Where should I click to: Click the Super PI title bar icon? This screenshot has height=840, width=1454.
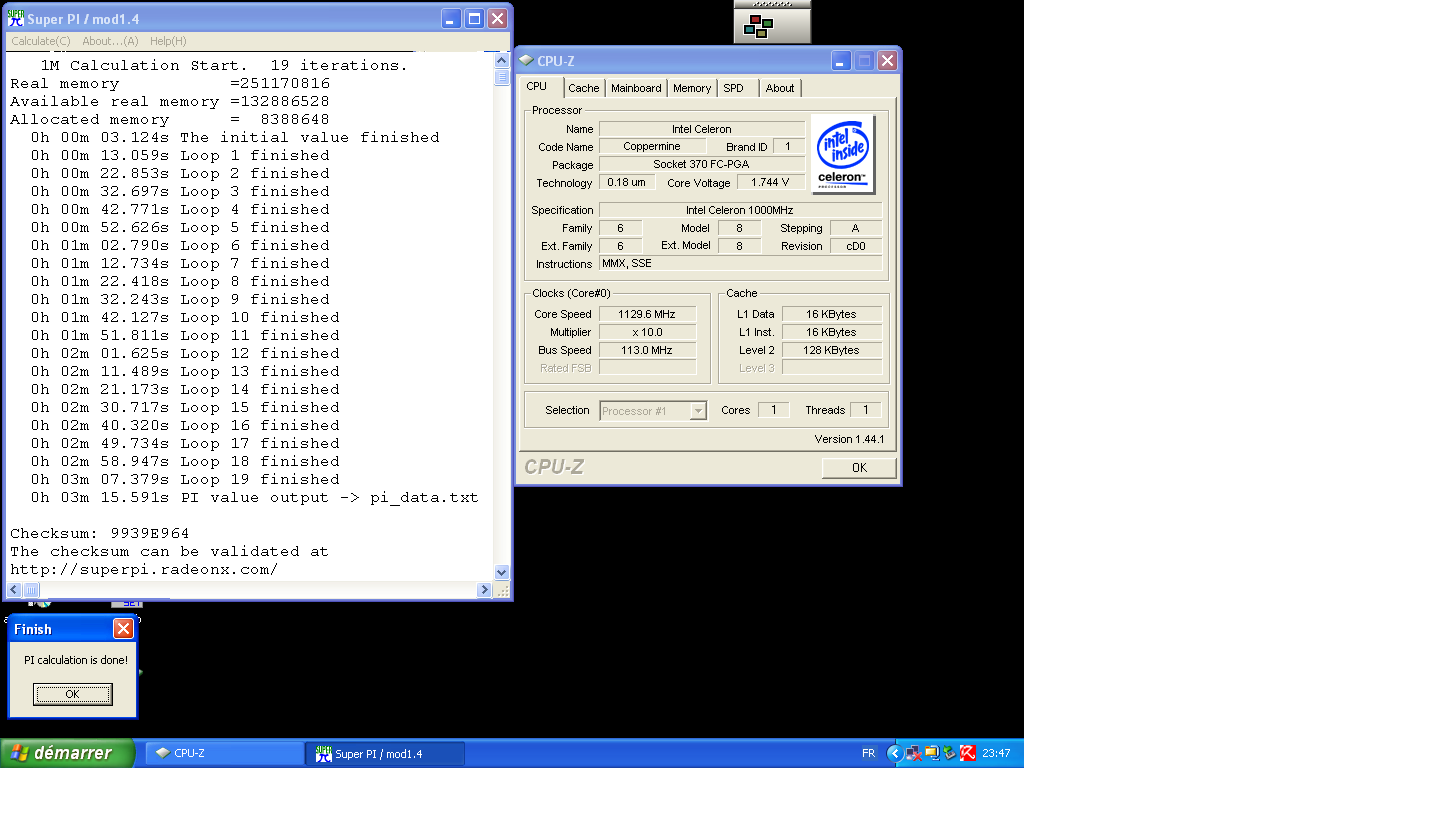[x=16, y=18]
